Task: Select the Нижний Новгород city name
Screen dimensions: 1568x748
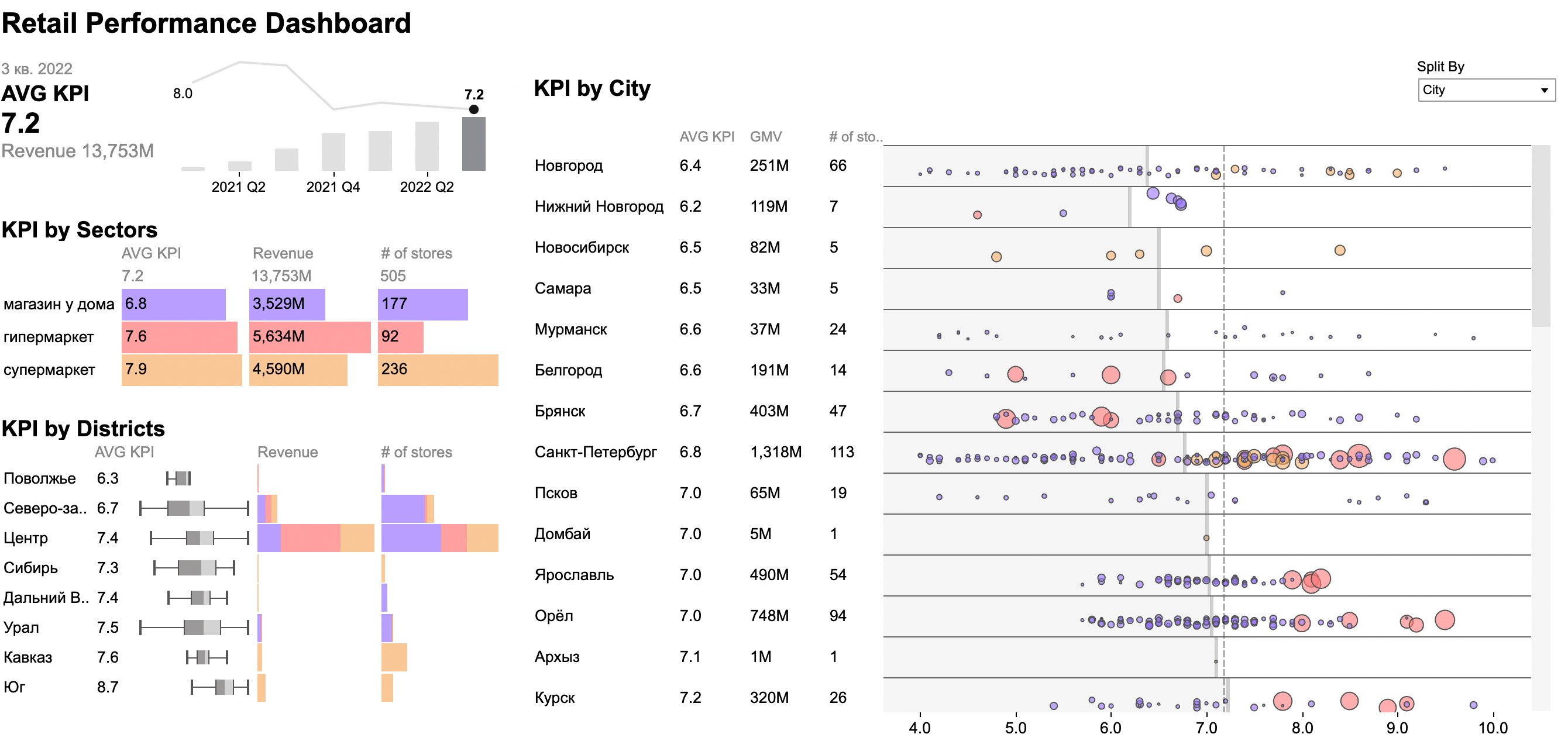Action: coord(599,206)
